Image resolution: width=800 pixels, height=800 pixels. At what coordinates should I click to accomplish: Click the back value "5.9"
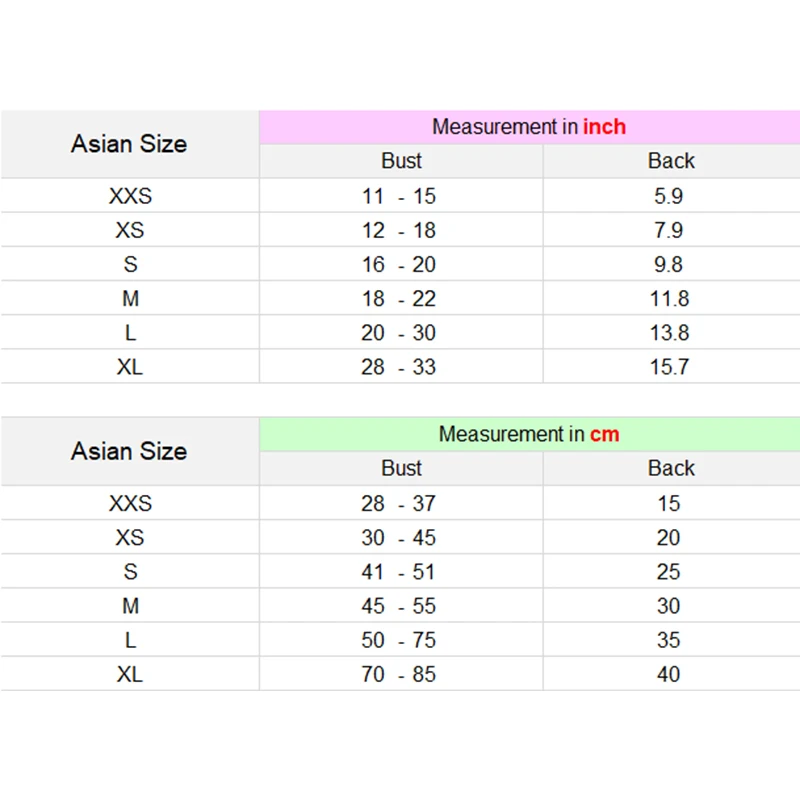[669, 196]
